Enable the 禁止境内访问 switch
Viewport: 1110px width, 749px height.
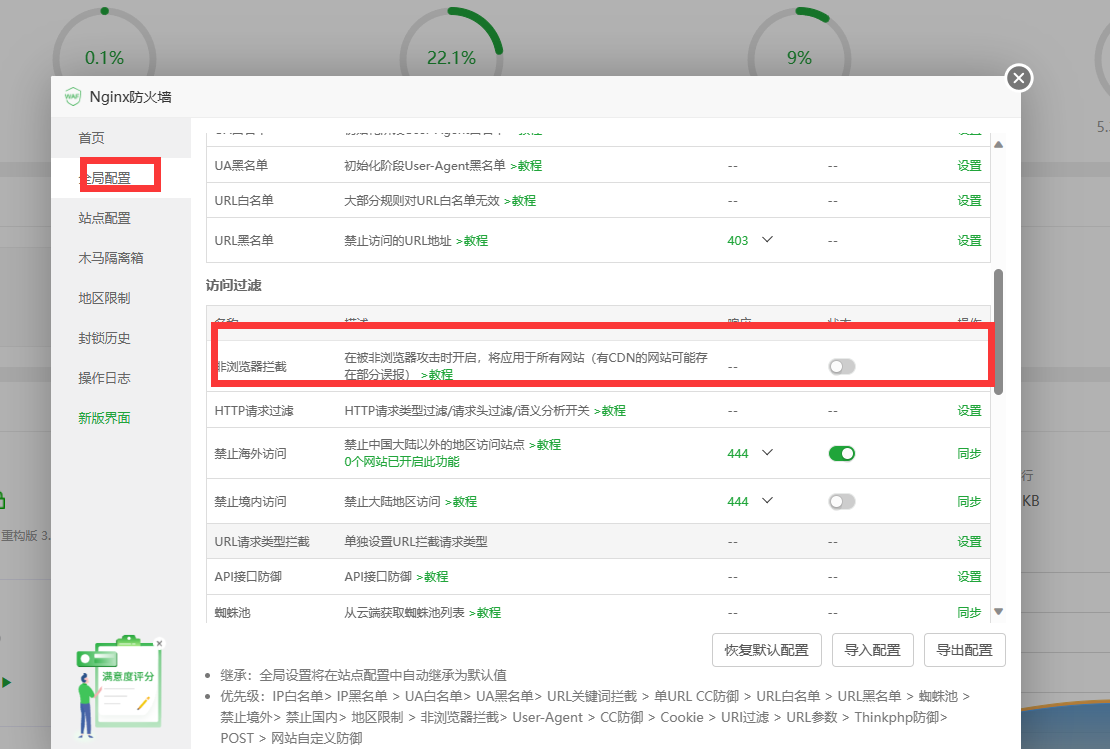click(x=842, y=501)
